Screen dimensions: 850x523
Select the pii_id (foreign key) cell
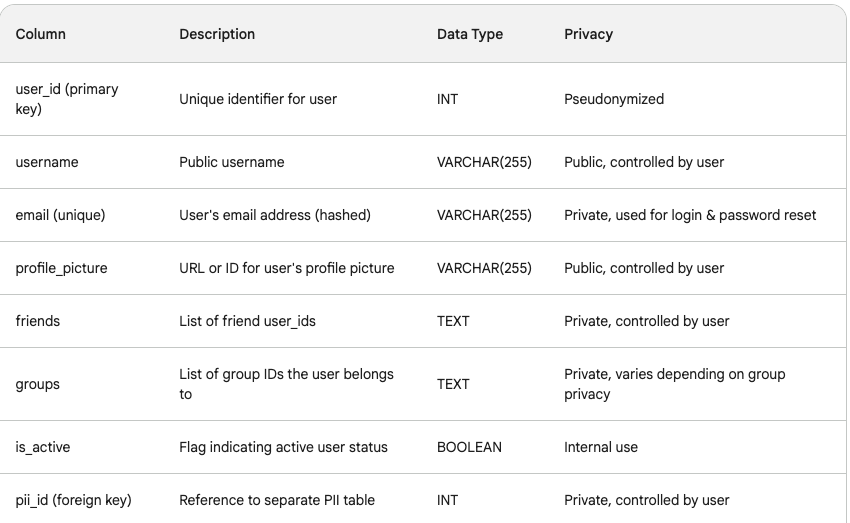[74, 500]
